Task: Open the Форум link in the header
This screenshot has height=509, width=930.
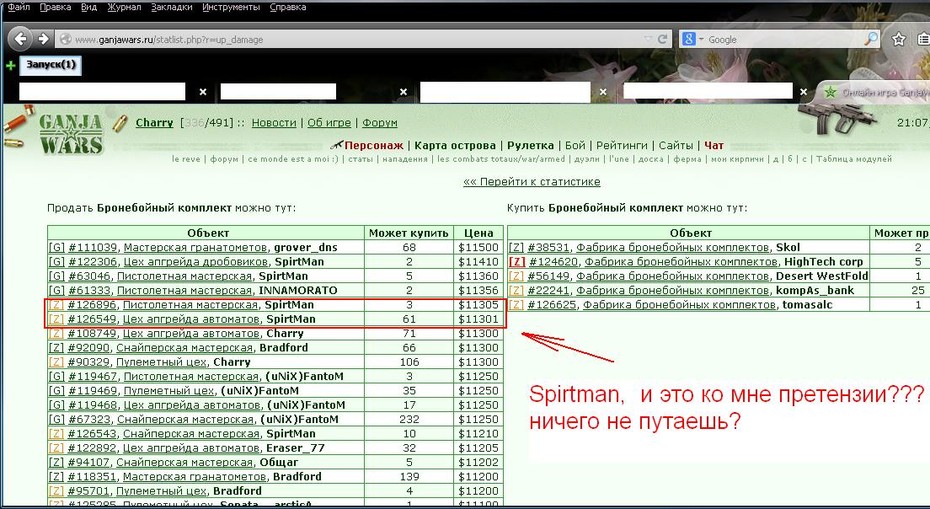Action: [x=380, y=123]
